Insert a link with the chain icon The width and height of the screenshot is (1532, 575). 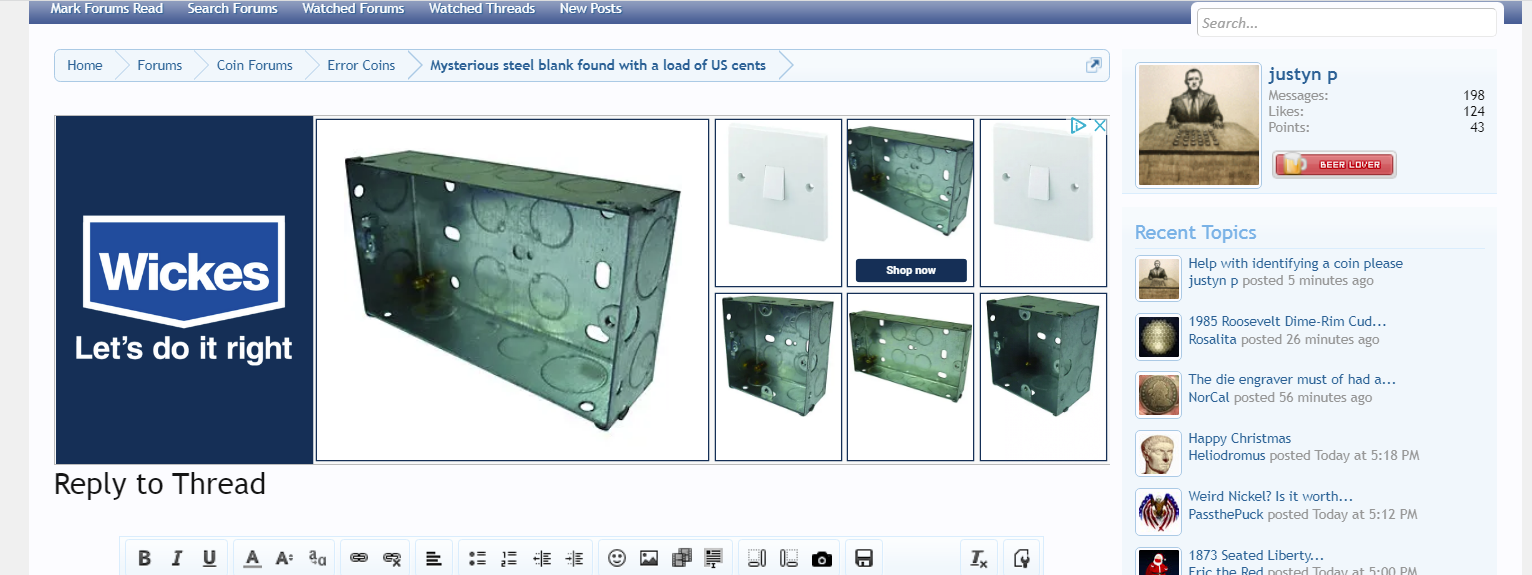pos(360,558)
